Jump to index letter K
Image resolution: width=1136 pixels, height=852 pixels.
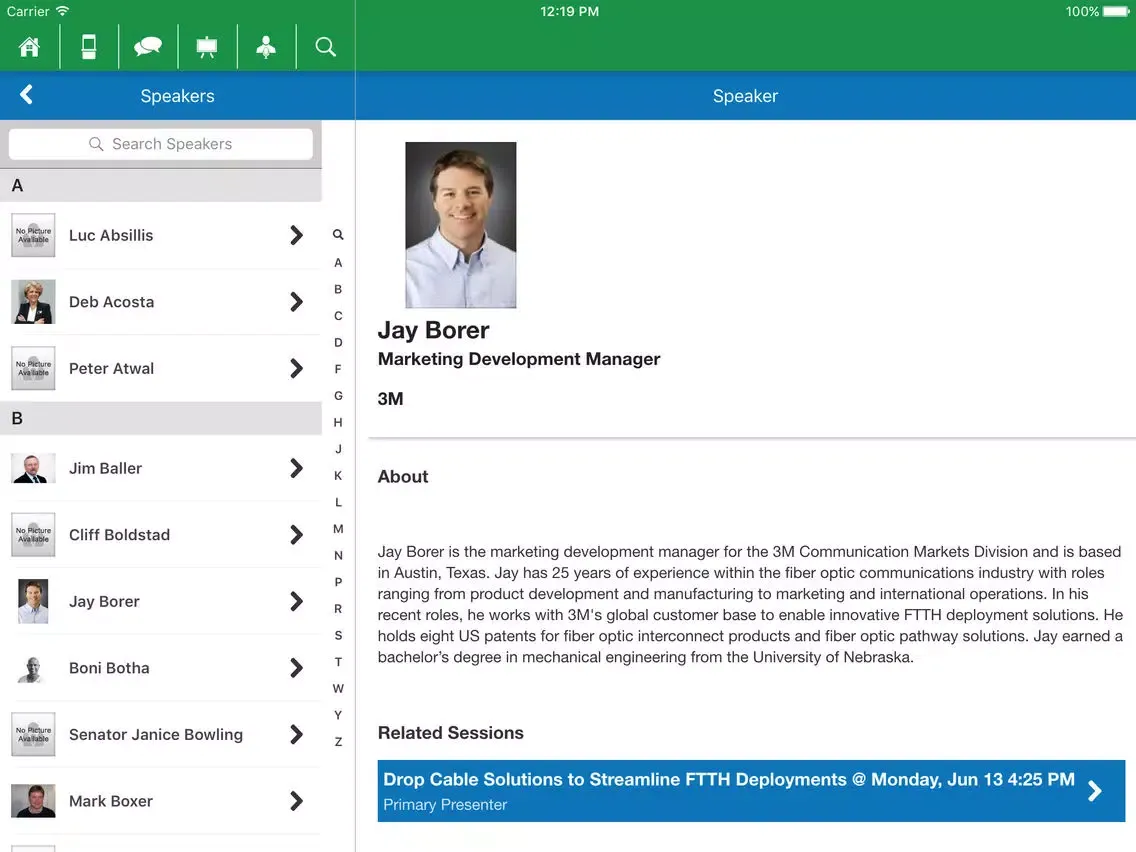[x=338, y=476]
